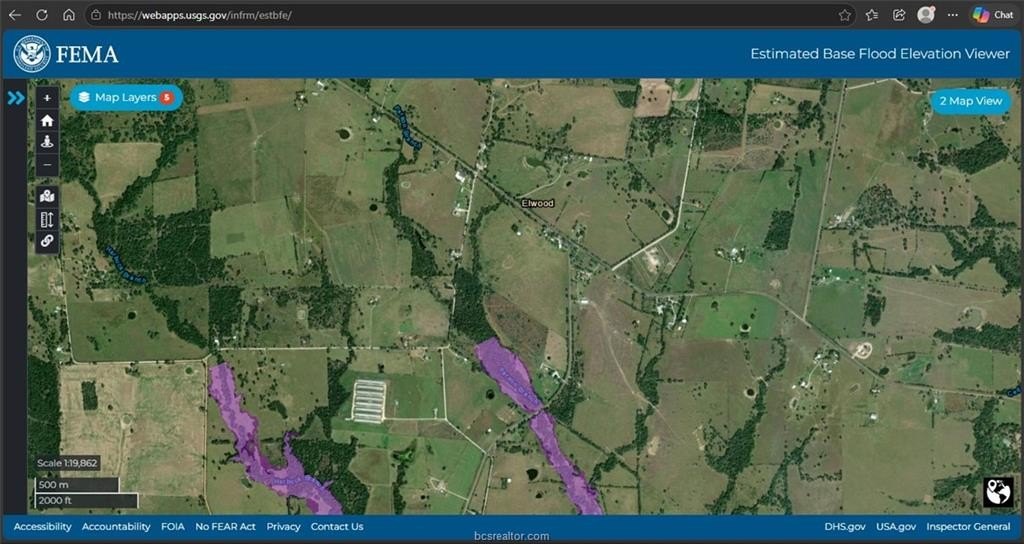Return map to home extent

[x=47, y=121]
